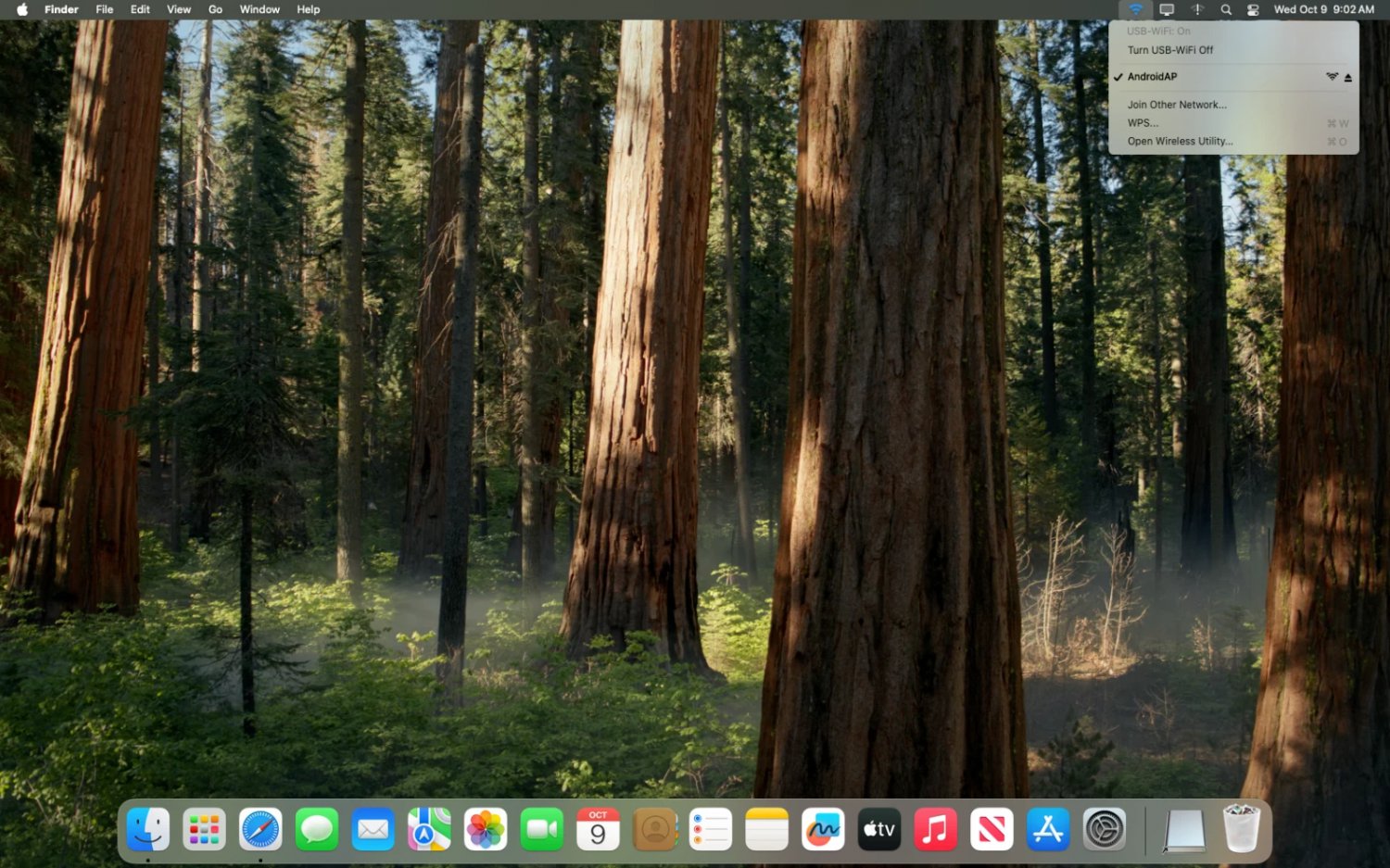Open Spotlight search from menu bar

[1226, 9]
